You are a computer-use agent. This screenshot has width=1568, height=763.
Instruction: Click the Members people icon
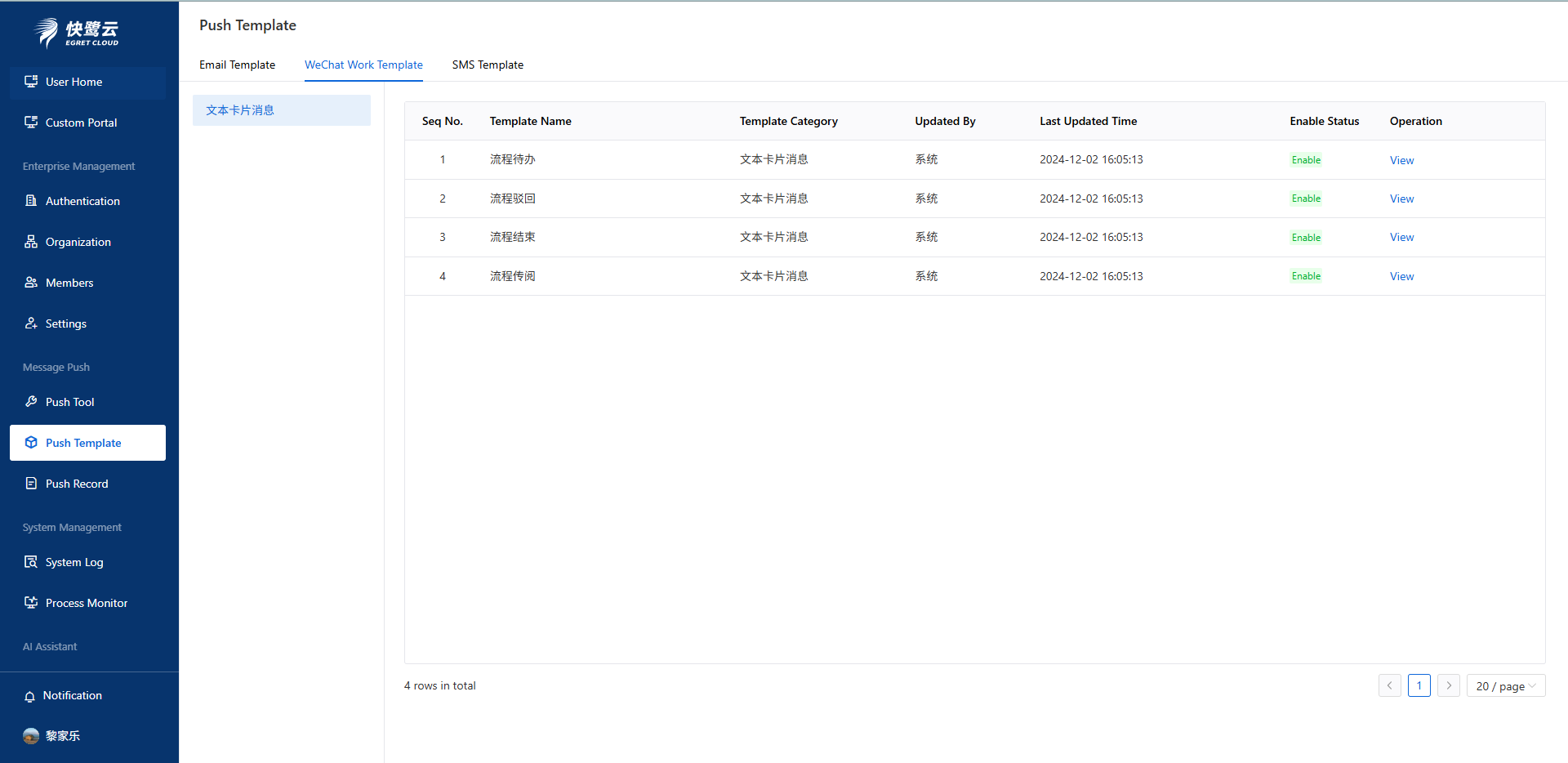click(x=31, y=283)
